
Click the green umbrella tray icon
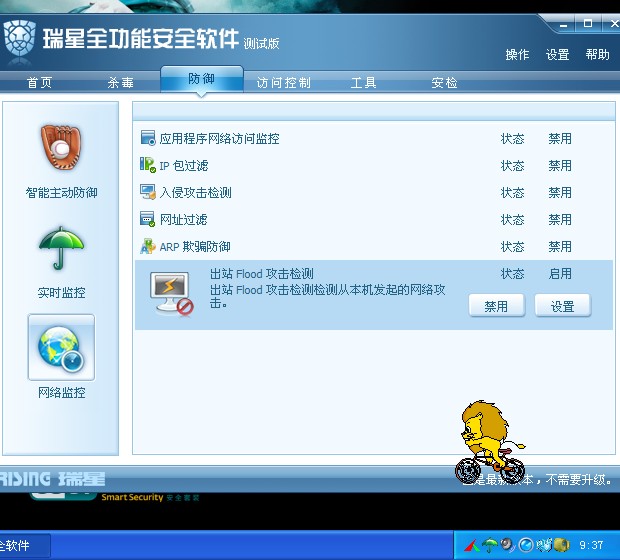(490, 545)
